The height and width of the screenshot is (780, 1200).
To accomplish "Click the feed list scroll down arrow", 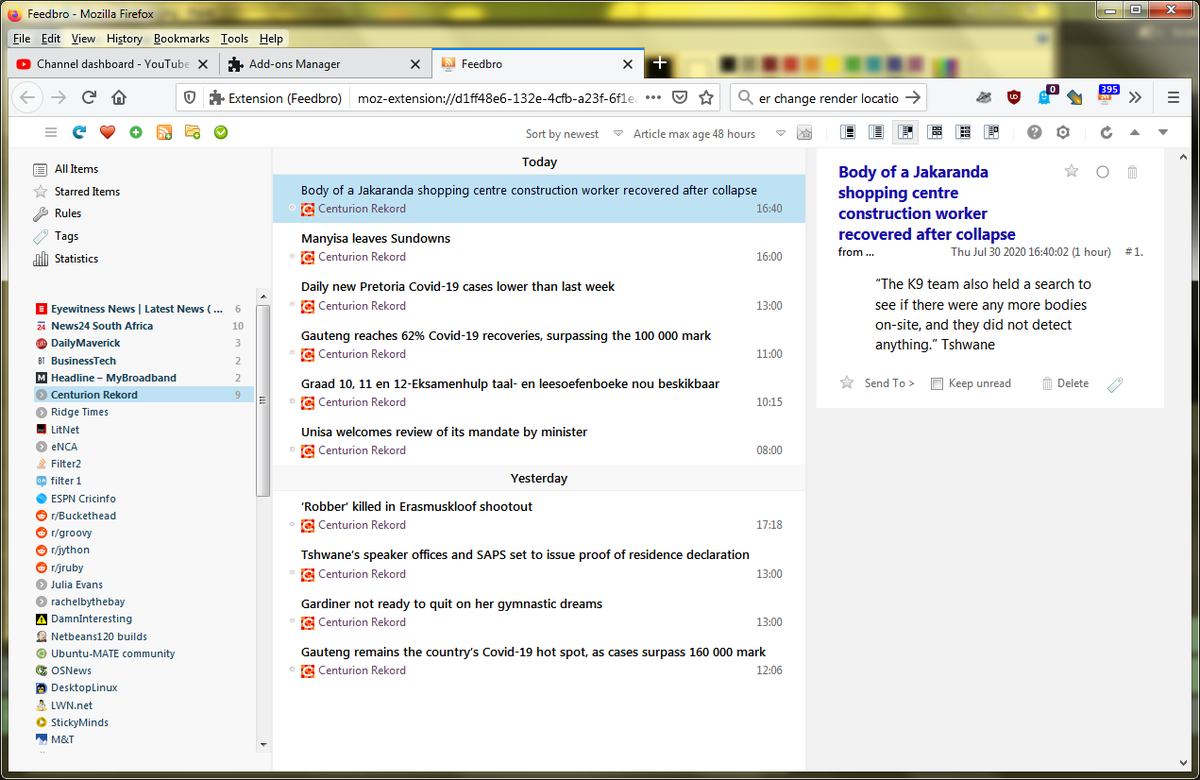I will coord(264,744).
